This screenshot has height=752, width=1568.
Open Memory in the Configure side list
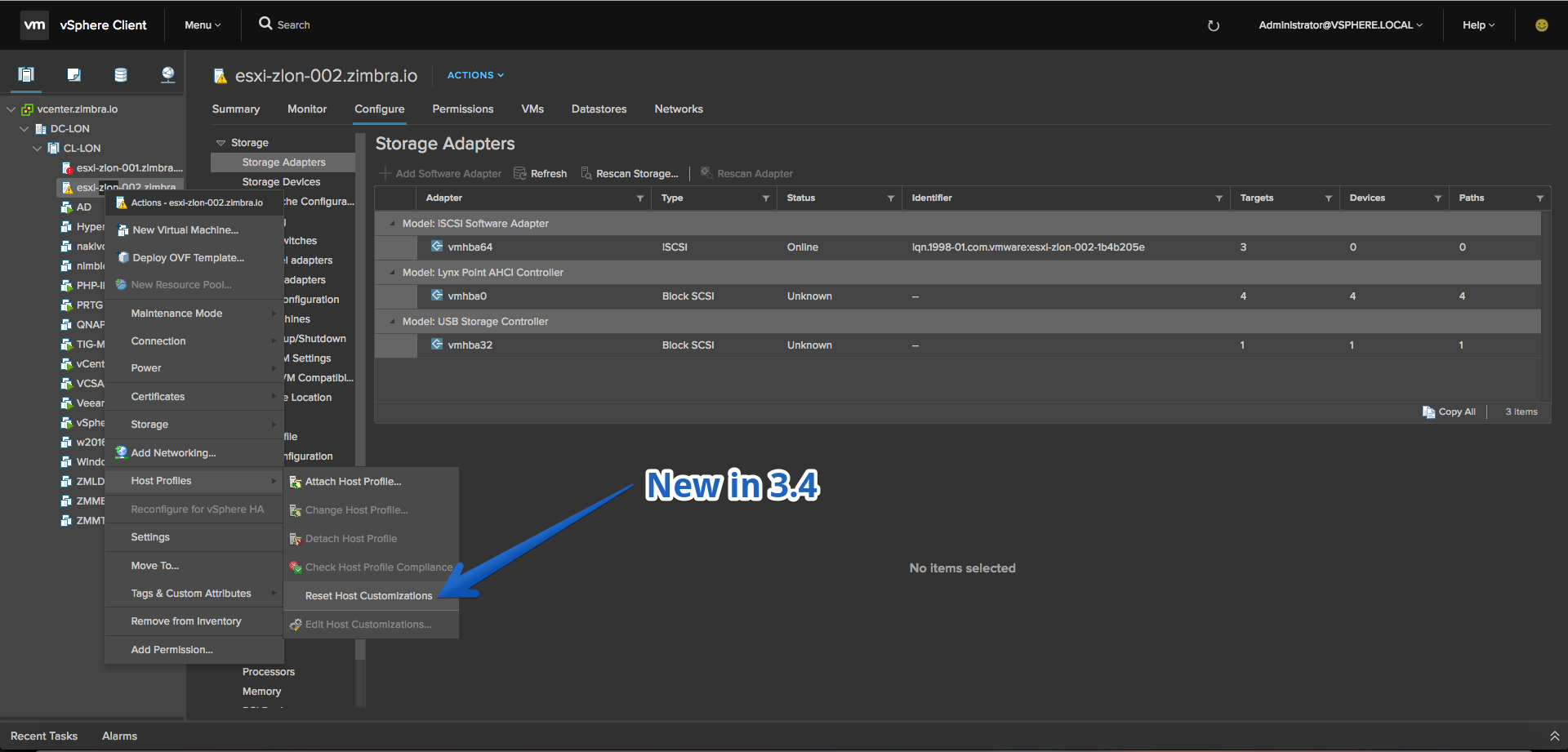click(x=261, y=692)
